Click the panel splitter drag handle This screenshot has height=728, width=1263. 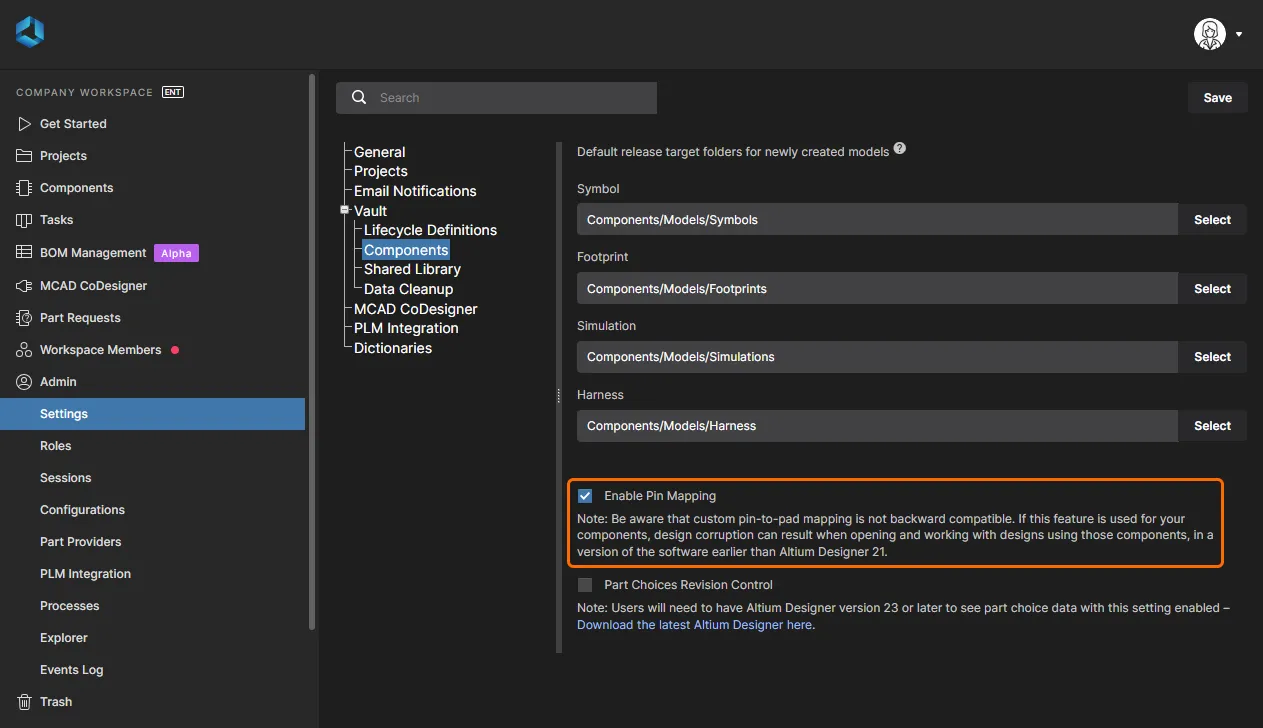[x=558, y=396]
